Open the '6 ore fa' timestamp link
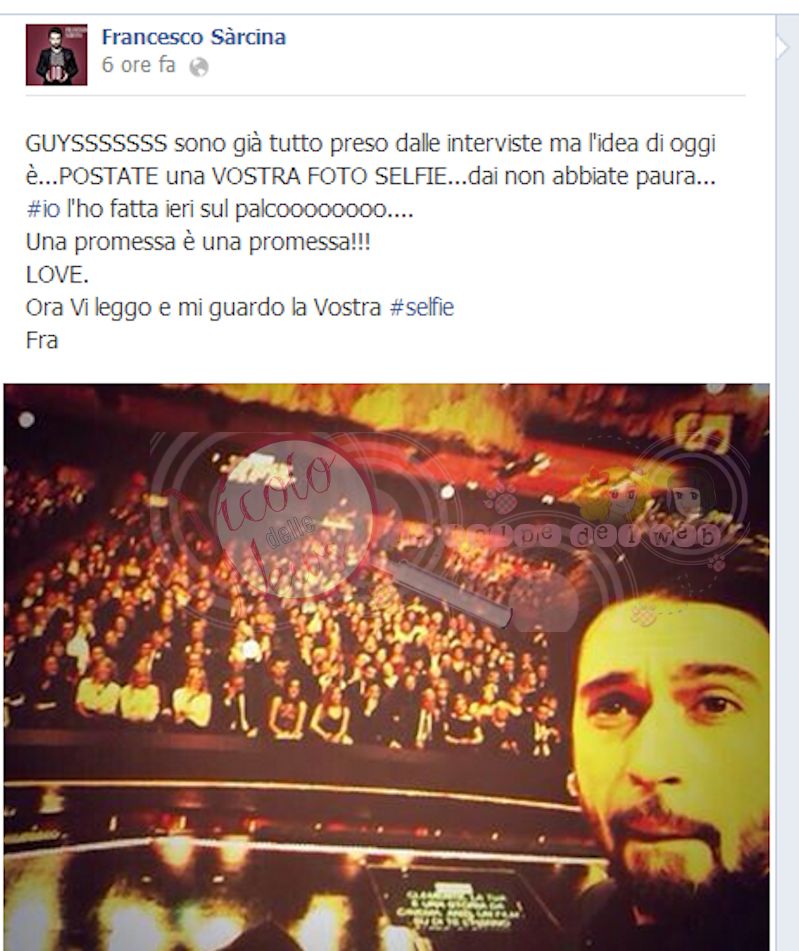The image size is (799, 951). (138, 65)
